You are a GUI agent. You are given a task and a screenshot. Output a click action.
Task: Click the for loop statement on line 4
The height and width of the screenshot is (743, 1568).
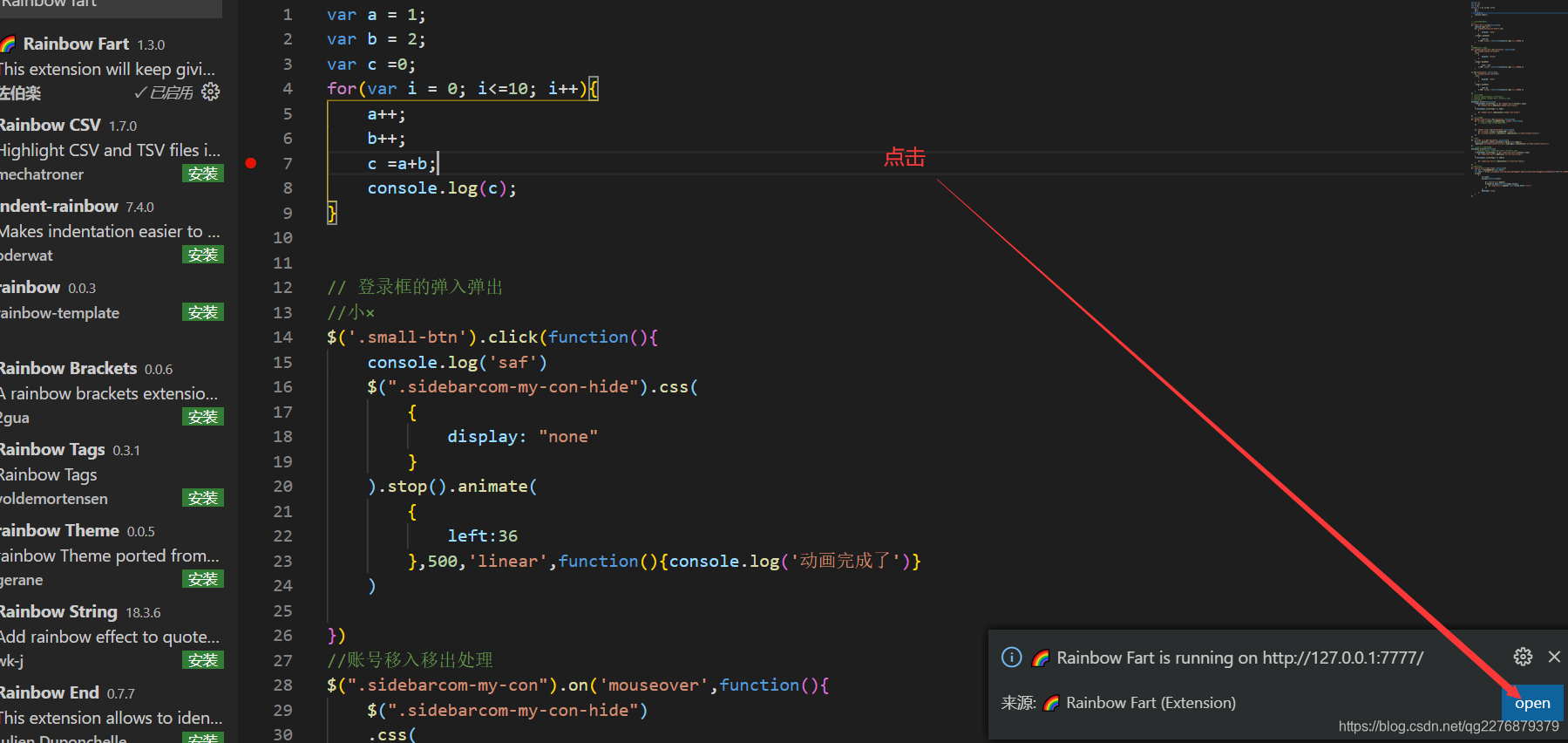[463, 89]
